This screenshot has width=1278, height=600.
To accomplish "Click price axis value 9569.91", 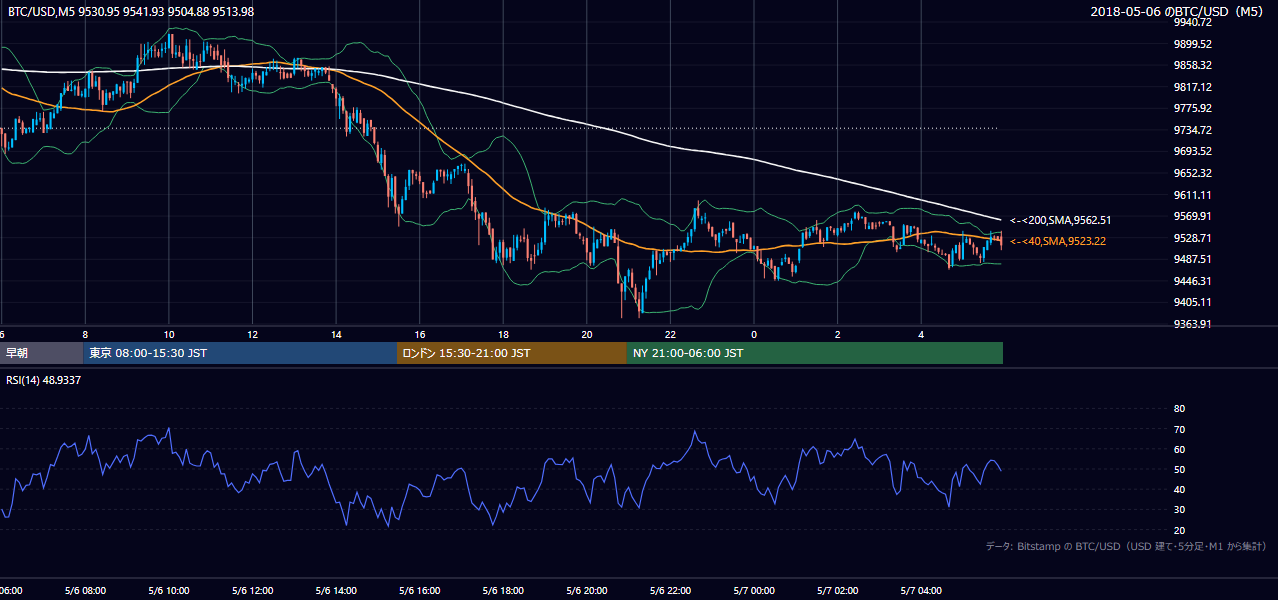I will 1193,216.
